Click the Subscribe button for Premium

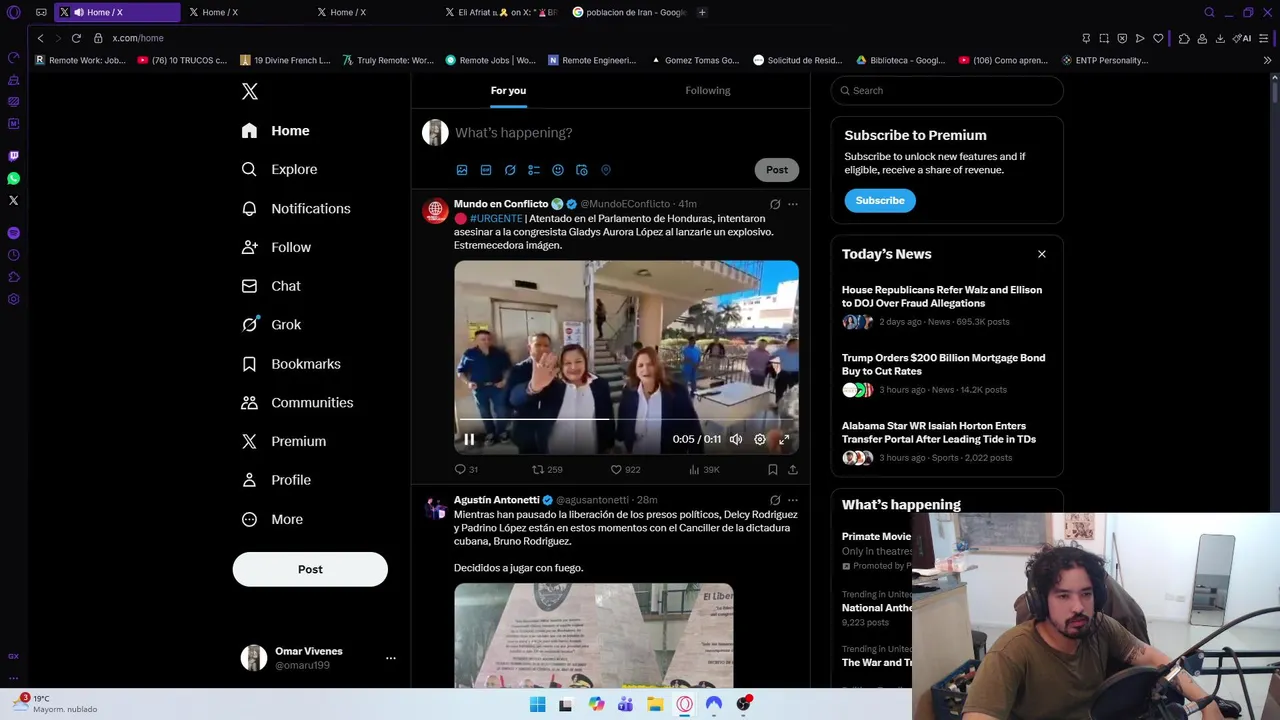(880, 200)
